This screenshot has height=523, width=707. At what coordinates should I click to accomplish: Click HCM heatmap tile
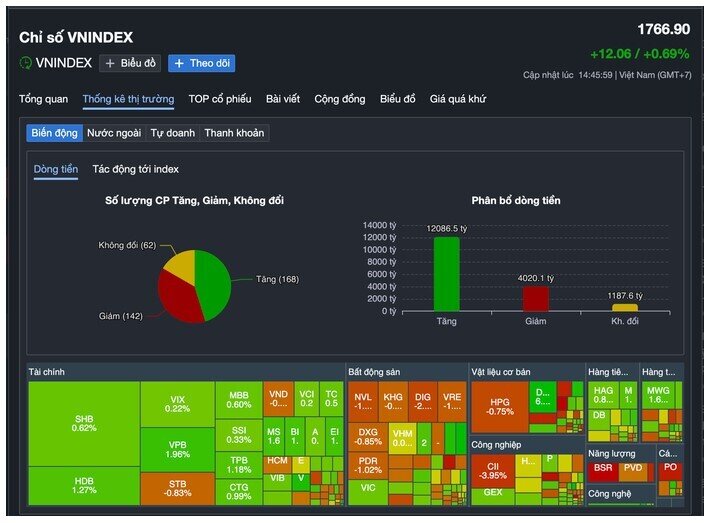(x=277, y=464)
